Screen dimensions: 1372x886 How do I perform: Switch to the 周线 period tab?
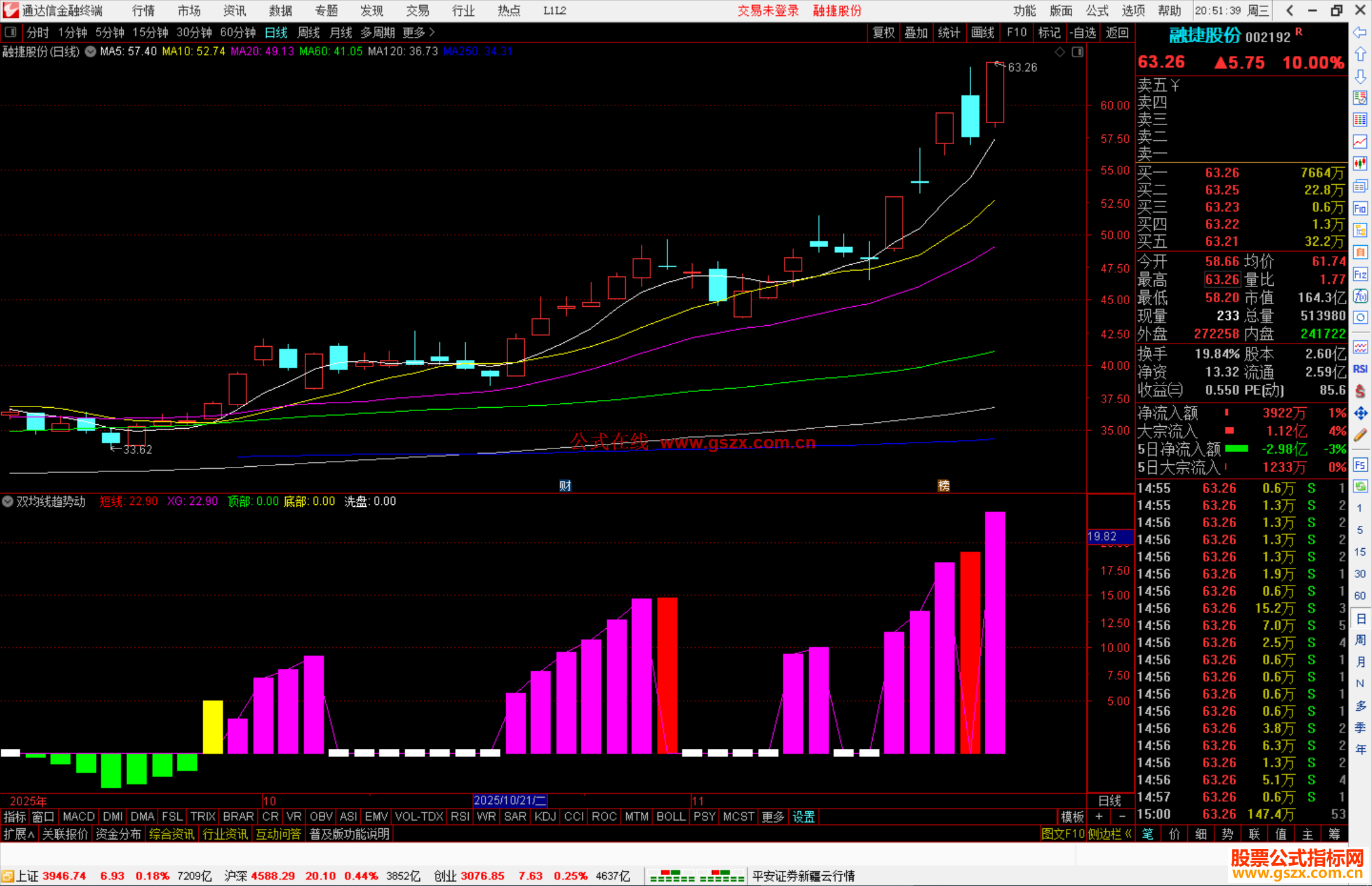[x=309, y=32]
